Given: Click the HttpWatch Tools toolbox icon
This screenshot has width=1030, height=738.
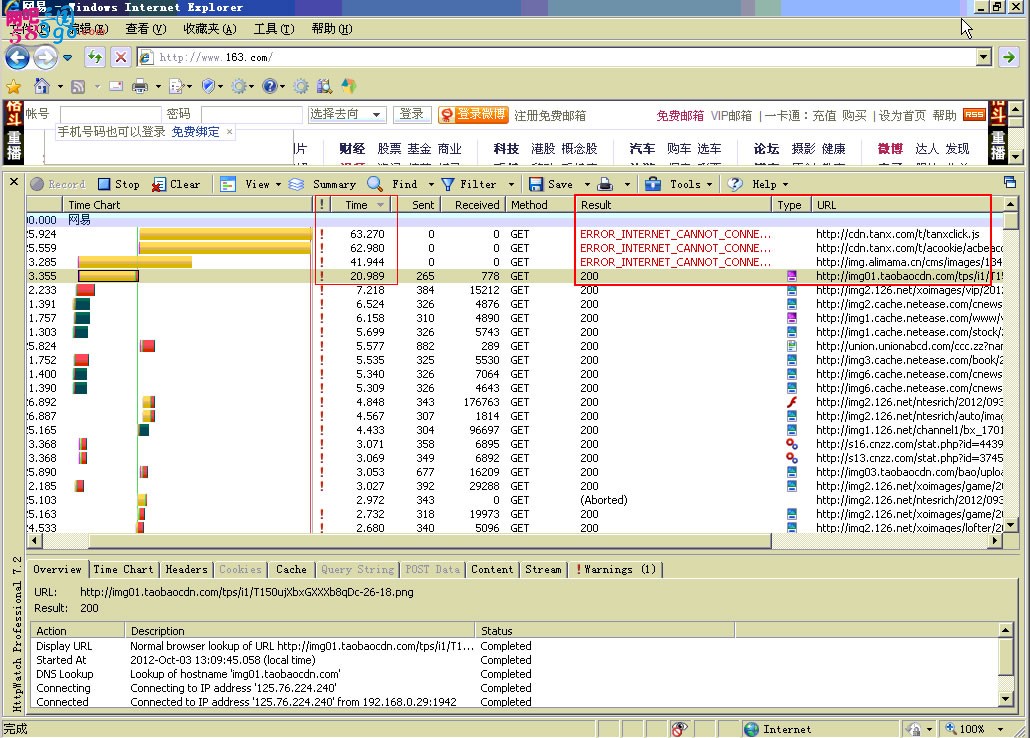Looking at the screenshot, I should [x=652, y=184].
